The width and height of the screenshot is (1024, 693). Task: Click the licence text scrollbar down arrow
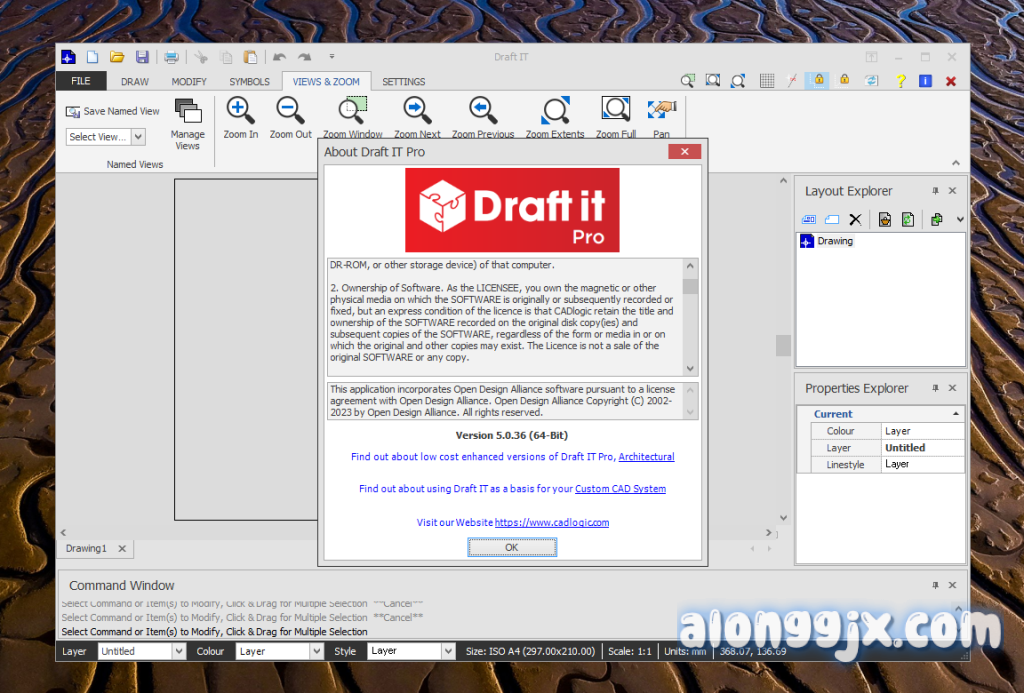690,369
